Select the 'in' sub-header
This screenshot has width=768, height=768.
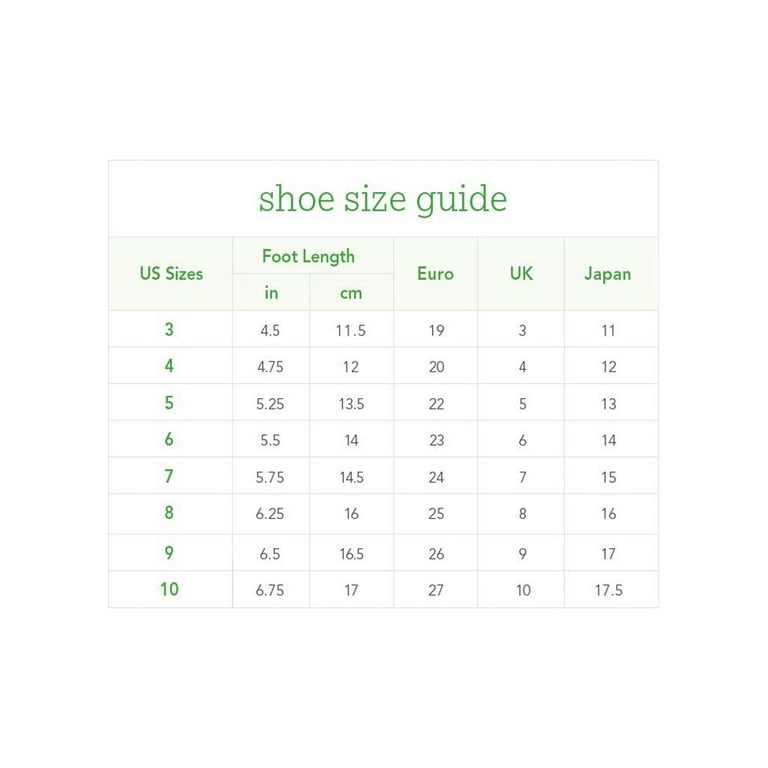pyautogui.click(x=271, y=292)
